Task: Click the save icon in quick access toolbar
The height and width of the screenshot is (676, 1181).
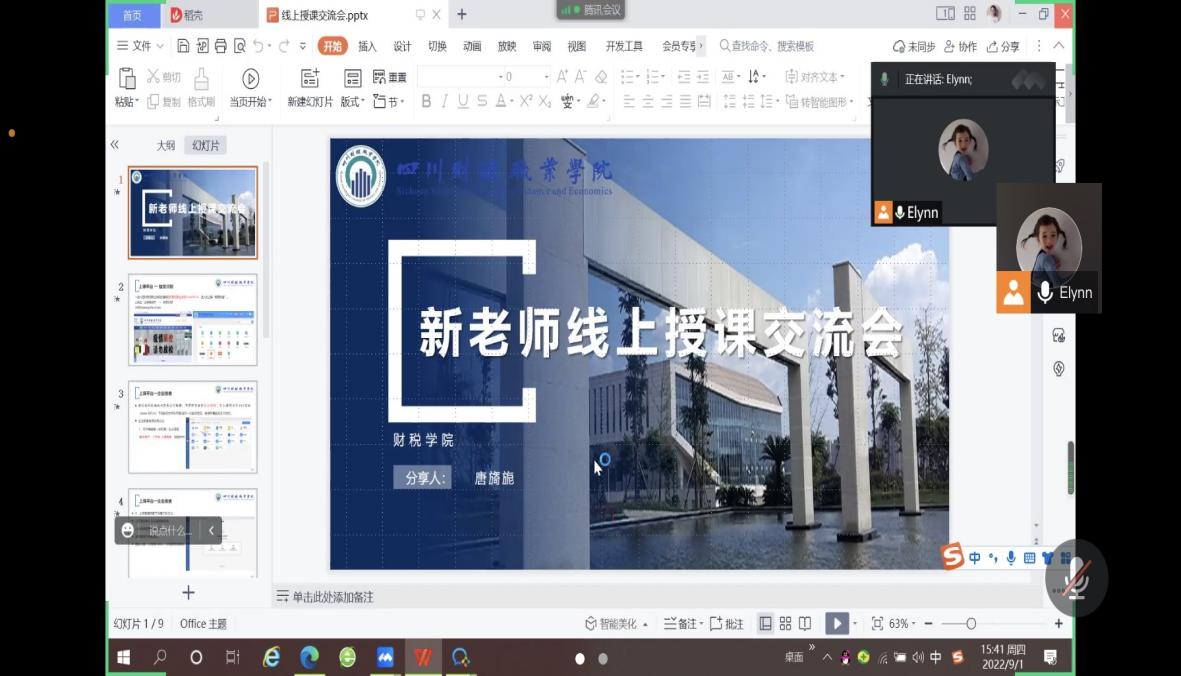Action: [183, 46]
